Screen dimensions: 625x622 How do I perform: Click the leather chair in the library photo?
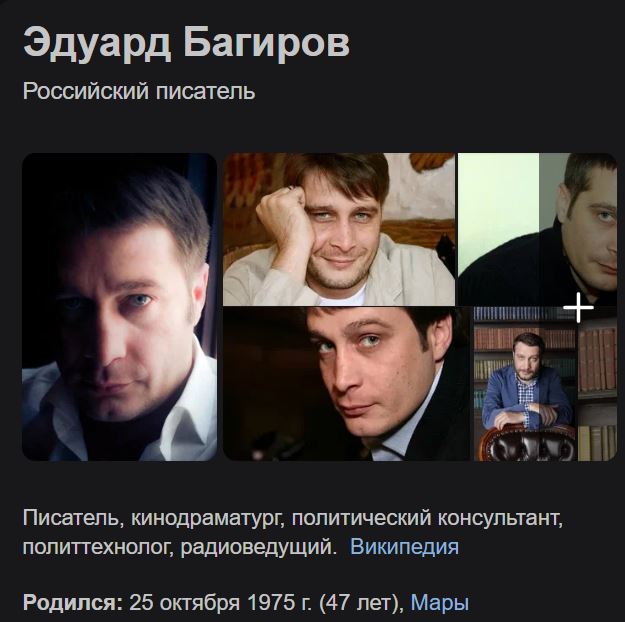coord(527,443)
